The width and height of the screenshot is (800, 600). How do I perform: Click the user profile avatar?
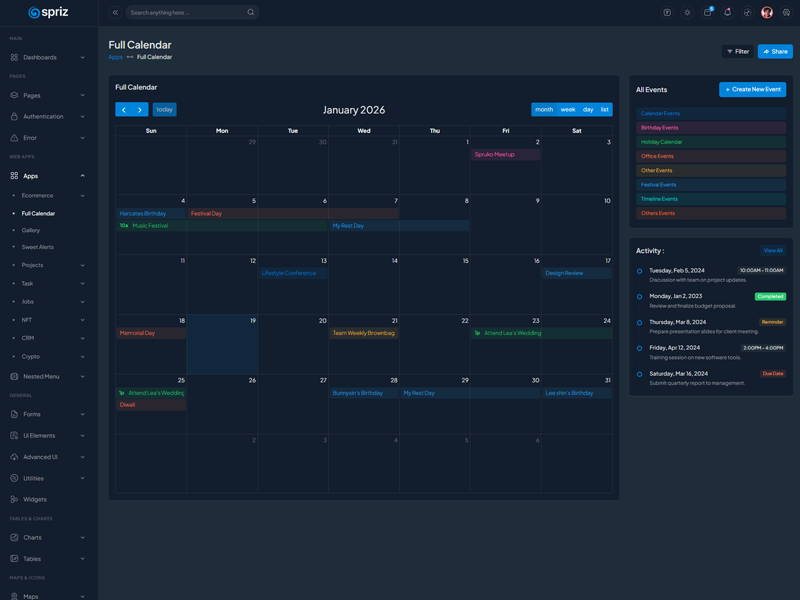[x=767, y=13]
